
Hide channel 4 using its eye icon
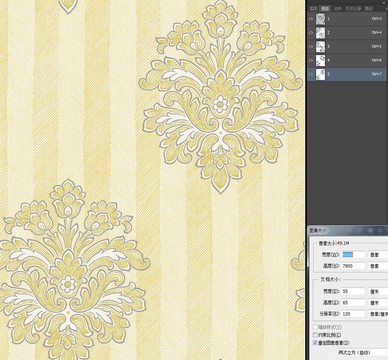(311, 60)
